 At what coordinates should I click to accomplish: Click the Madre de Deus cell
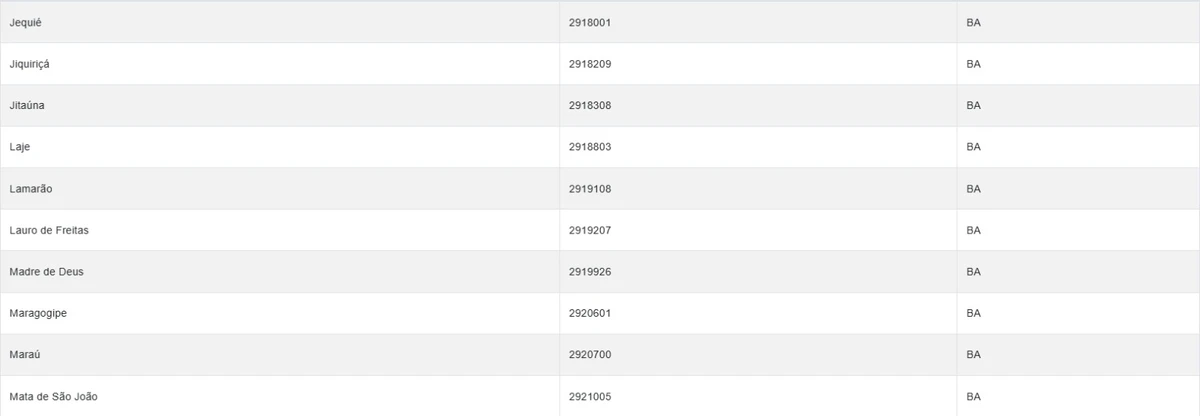[x=45, y=272]
